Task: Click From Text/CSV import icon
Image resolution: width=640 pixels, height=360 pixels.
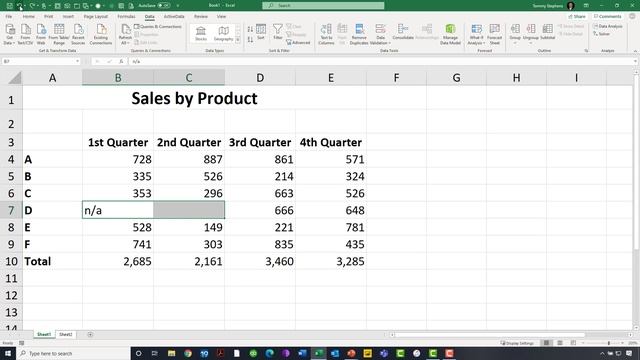Action: (25, 34)
